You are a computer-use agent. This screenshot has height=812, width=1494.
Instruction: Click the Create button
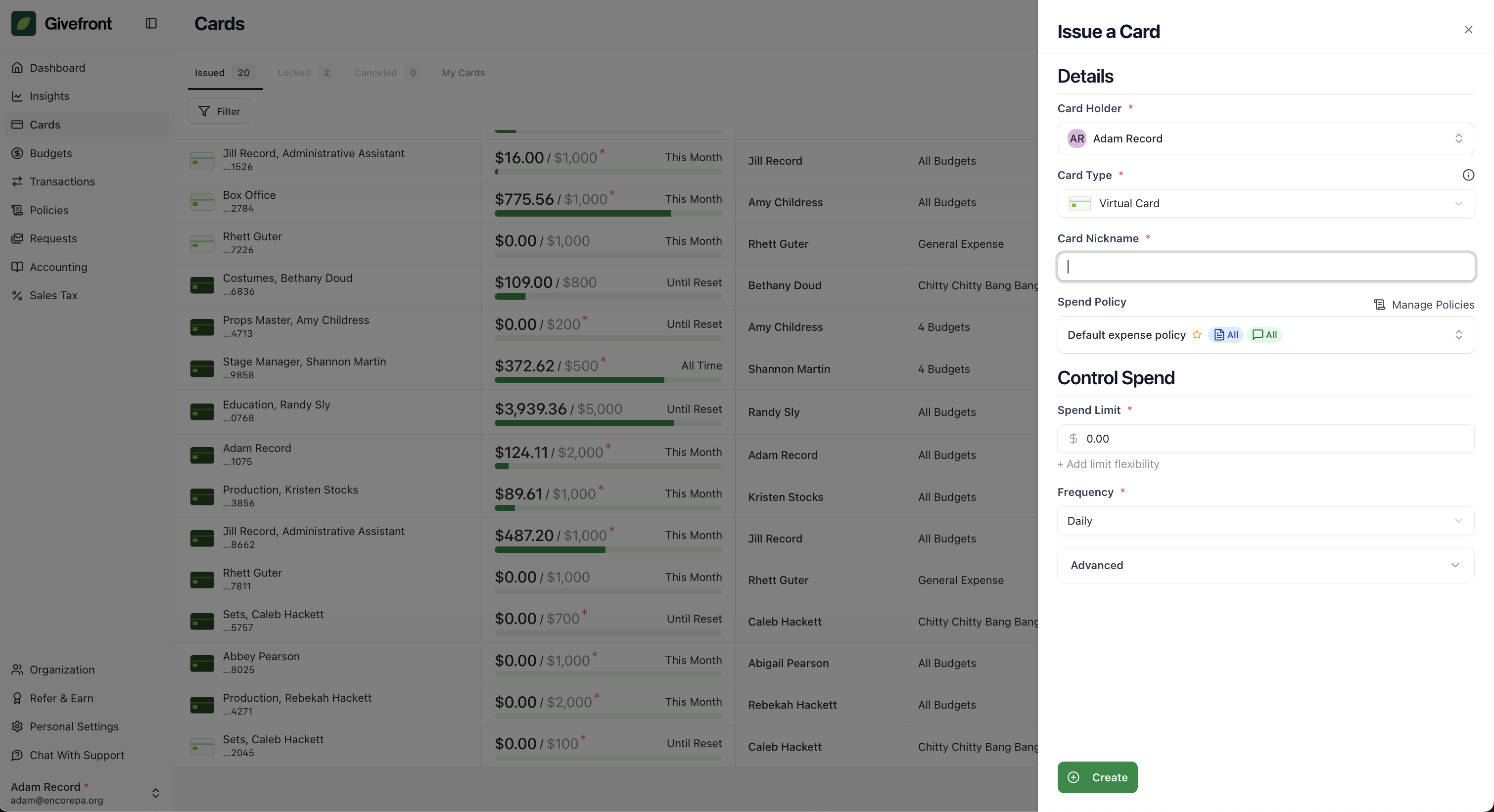(1097, 778)
